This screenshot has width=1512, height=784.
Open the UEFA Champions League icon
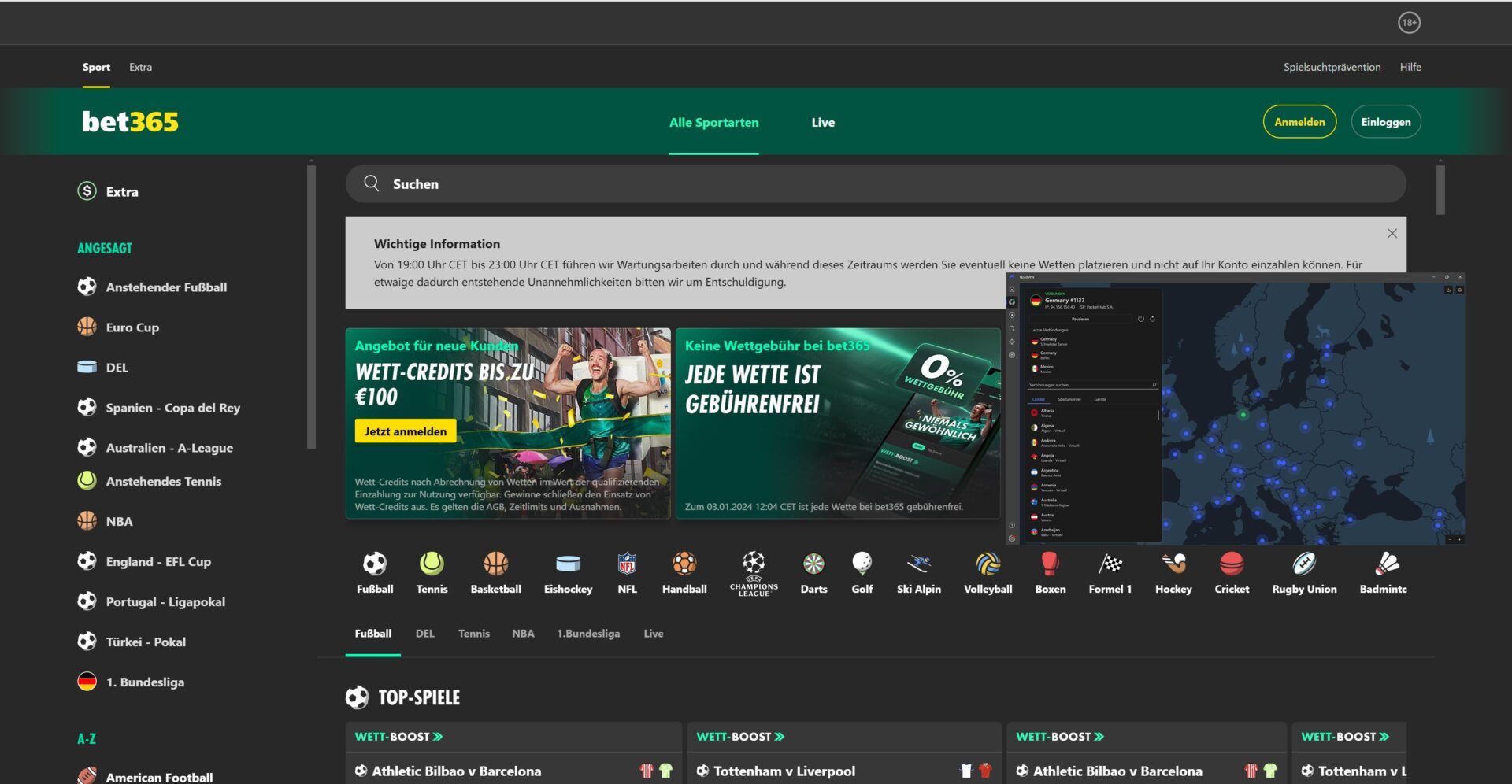[x=754, y=573]
